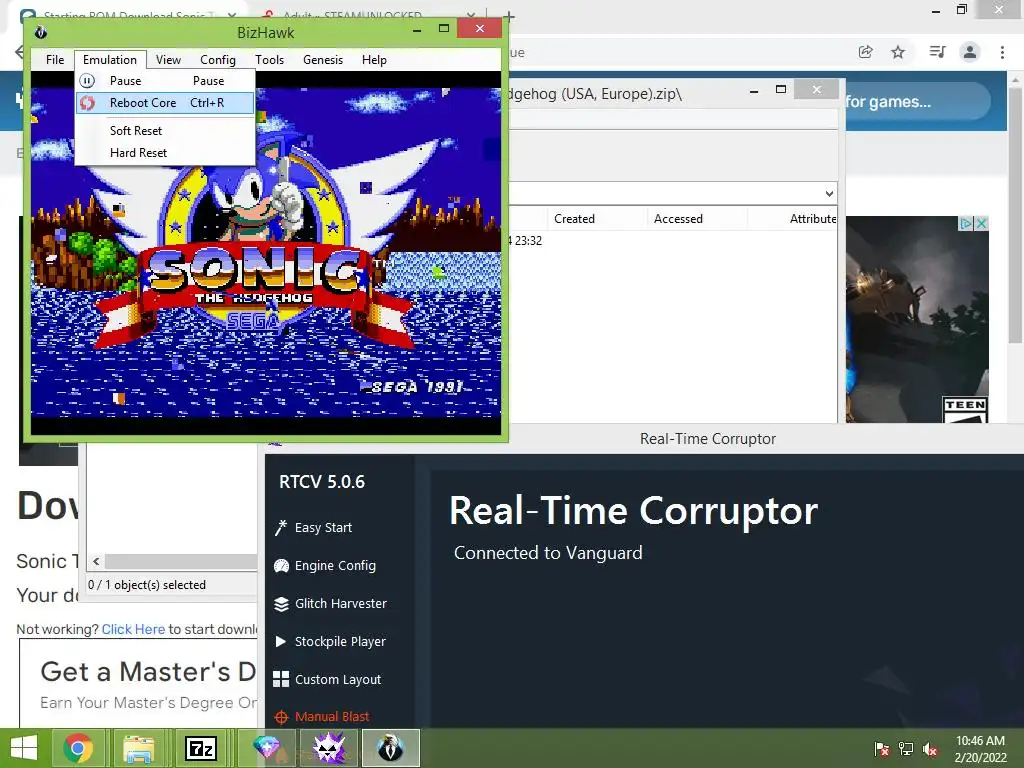The image size is (1024, 768).
Task: Open the gem icon app in taskbar
Action: 266,748
